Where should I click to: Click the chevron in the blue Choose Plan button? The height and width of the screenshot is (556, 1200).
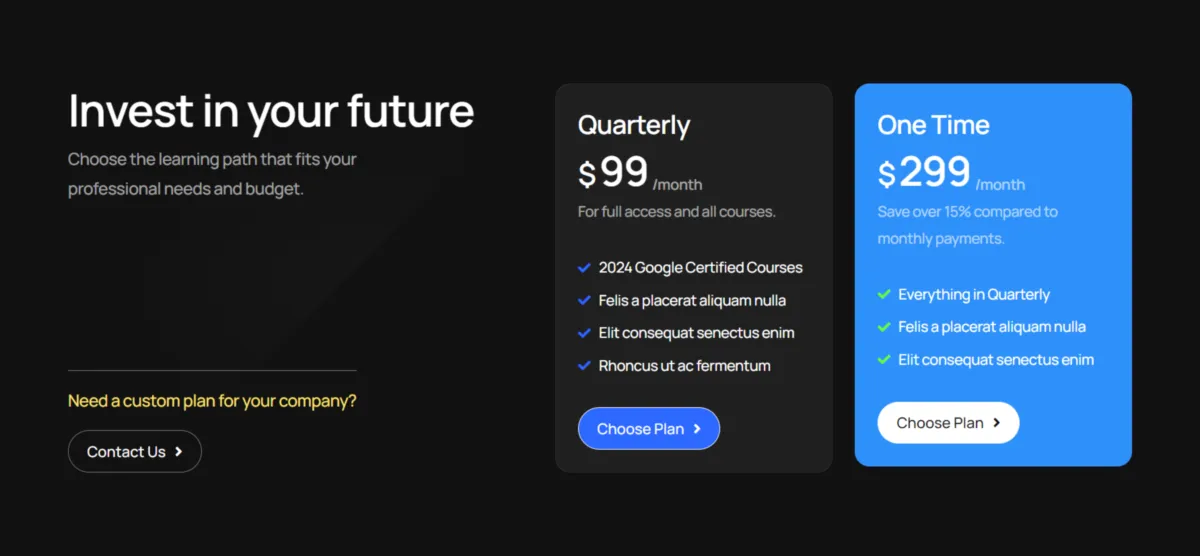[697, 429]
